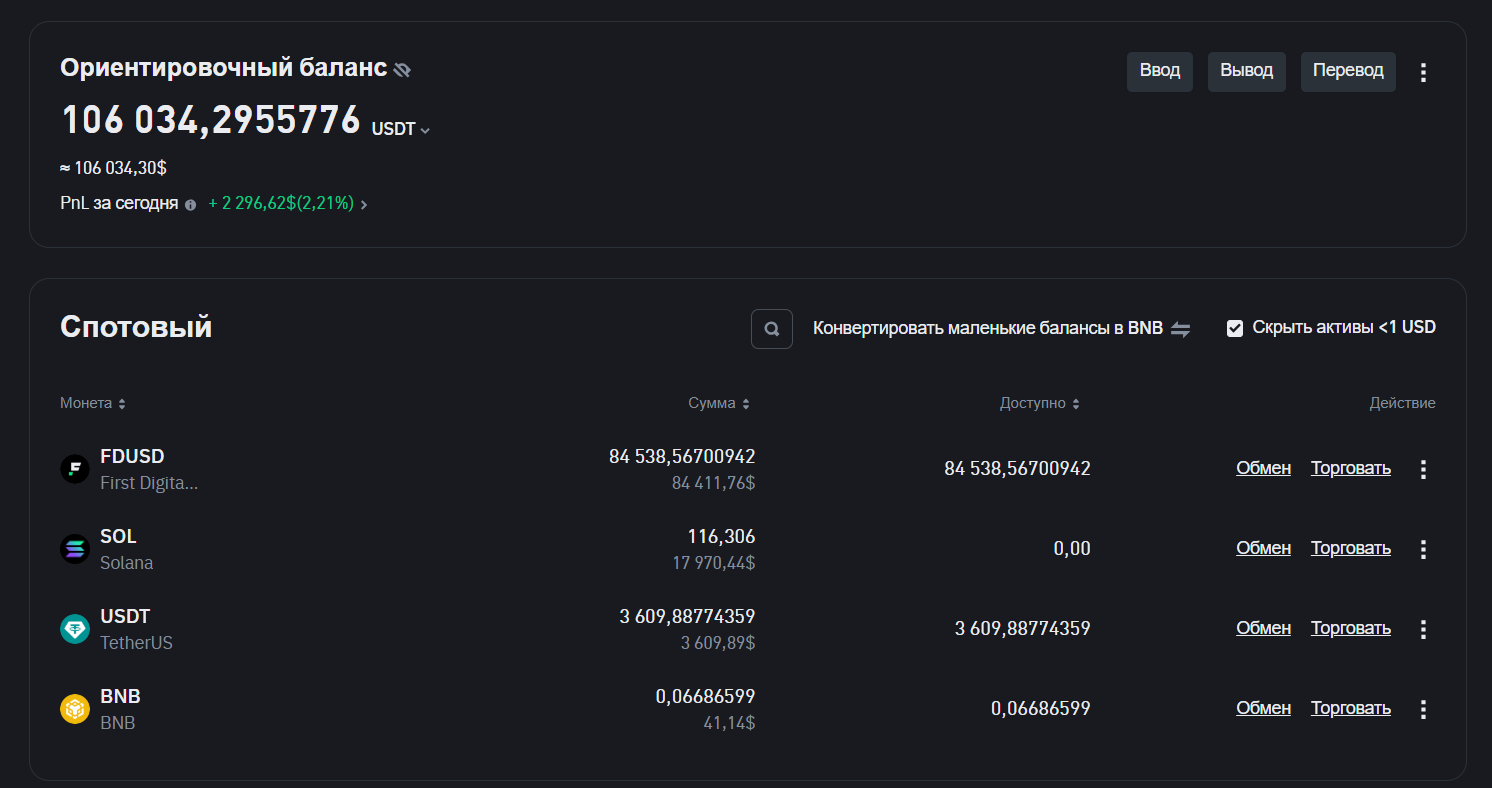Open three-dot menu beside Перевод button
Viewport: 1492px width, 788px height.
coord(1424,72)
